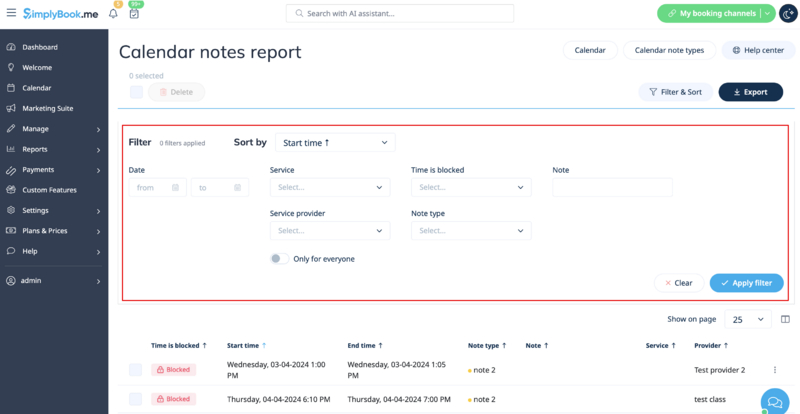
Task: Click the Dashboard gauge icon in sidebar
Action: [11, 47]
